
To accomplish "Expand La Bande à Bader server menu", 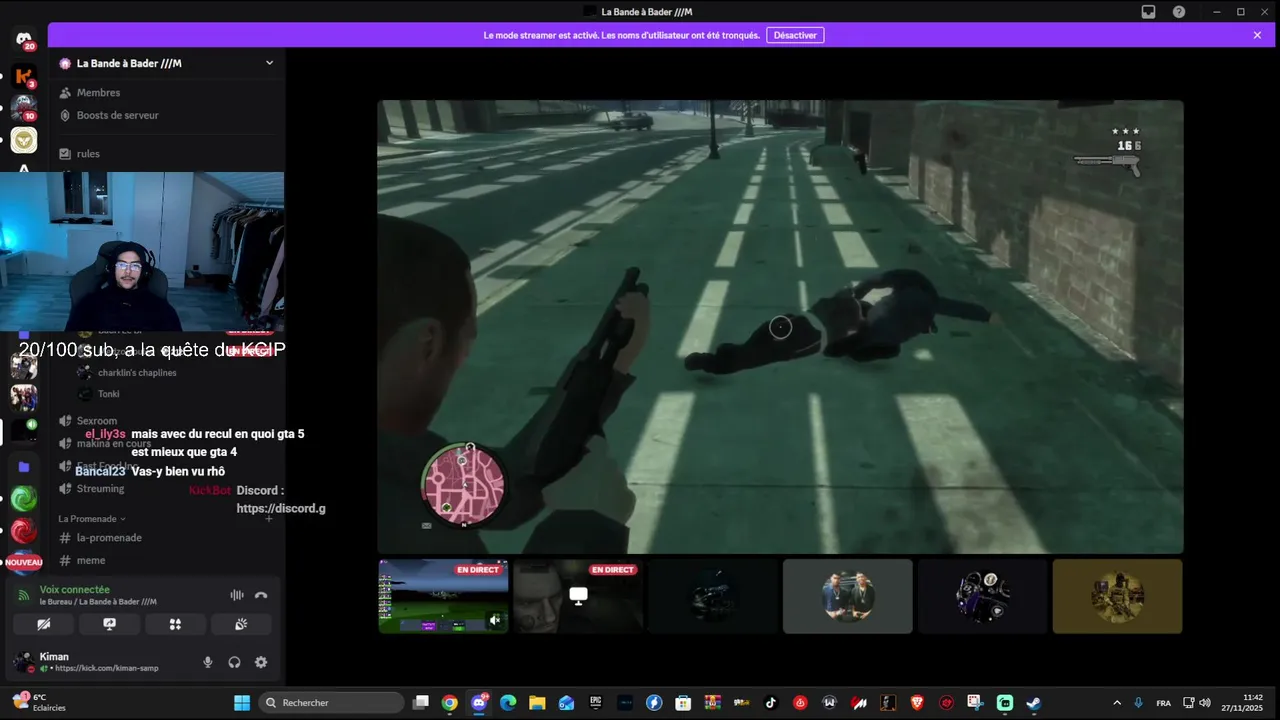I will coord(269,63).
